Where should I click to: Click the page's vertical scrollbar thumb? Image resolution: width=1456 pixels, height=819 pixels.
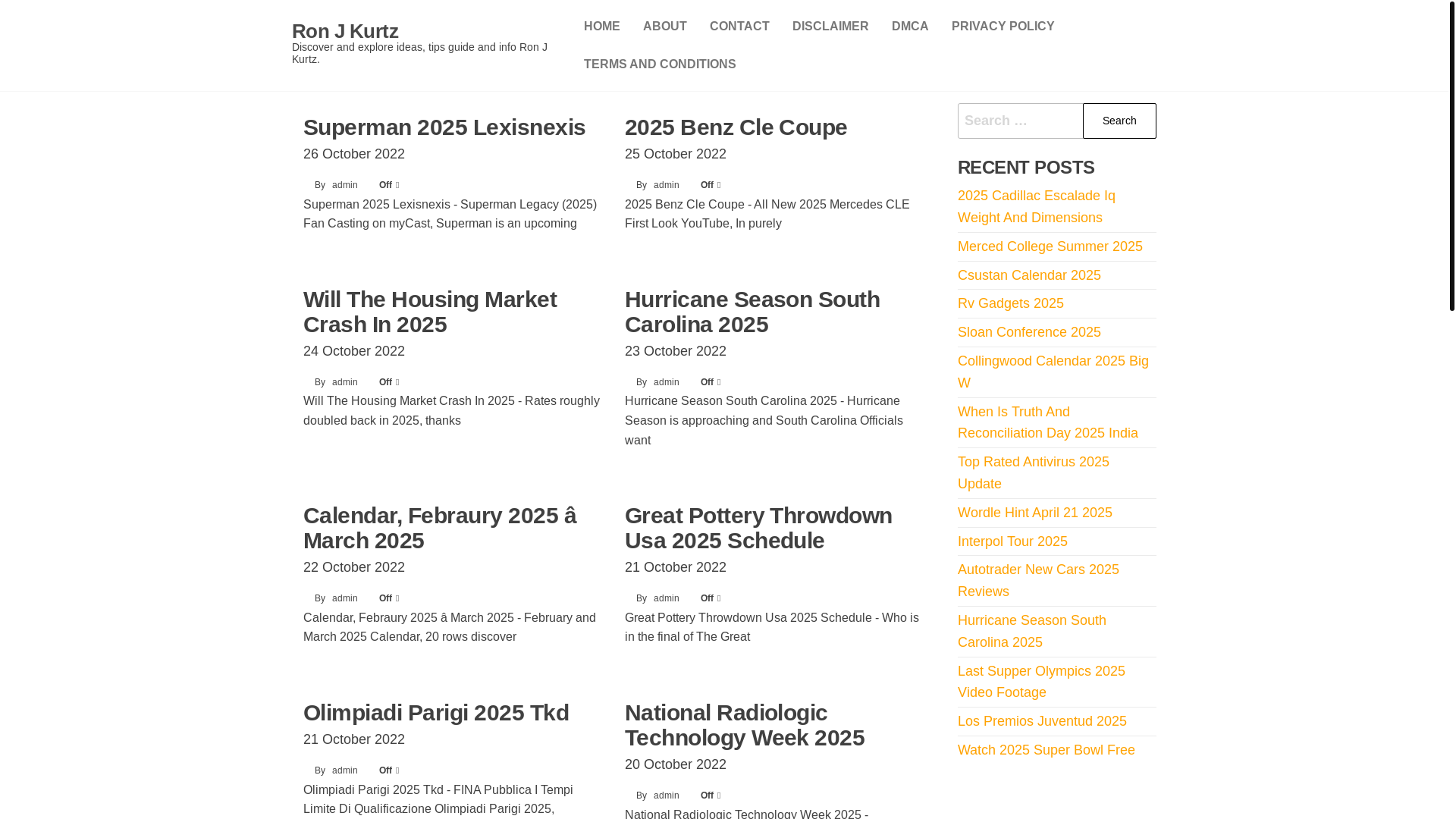pyautogui.click(x=1451, y=155)
